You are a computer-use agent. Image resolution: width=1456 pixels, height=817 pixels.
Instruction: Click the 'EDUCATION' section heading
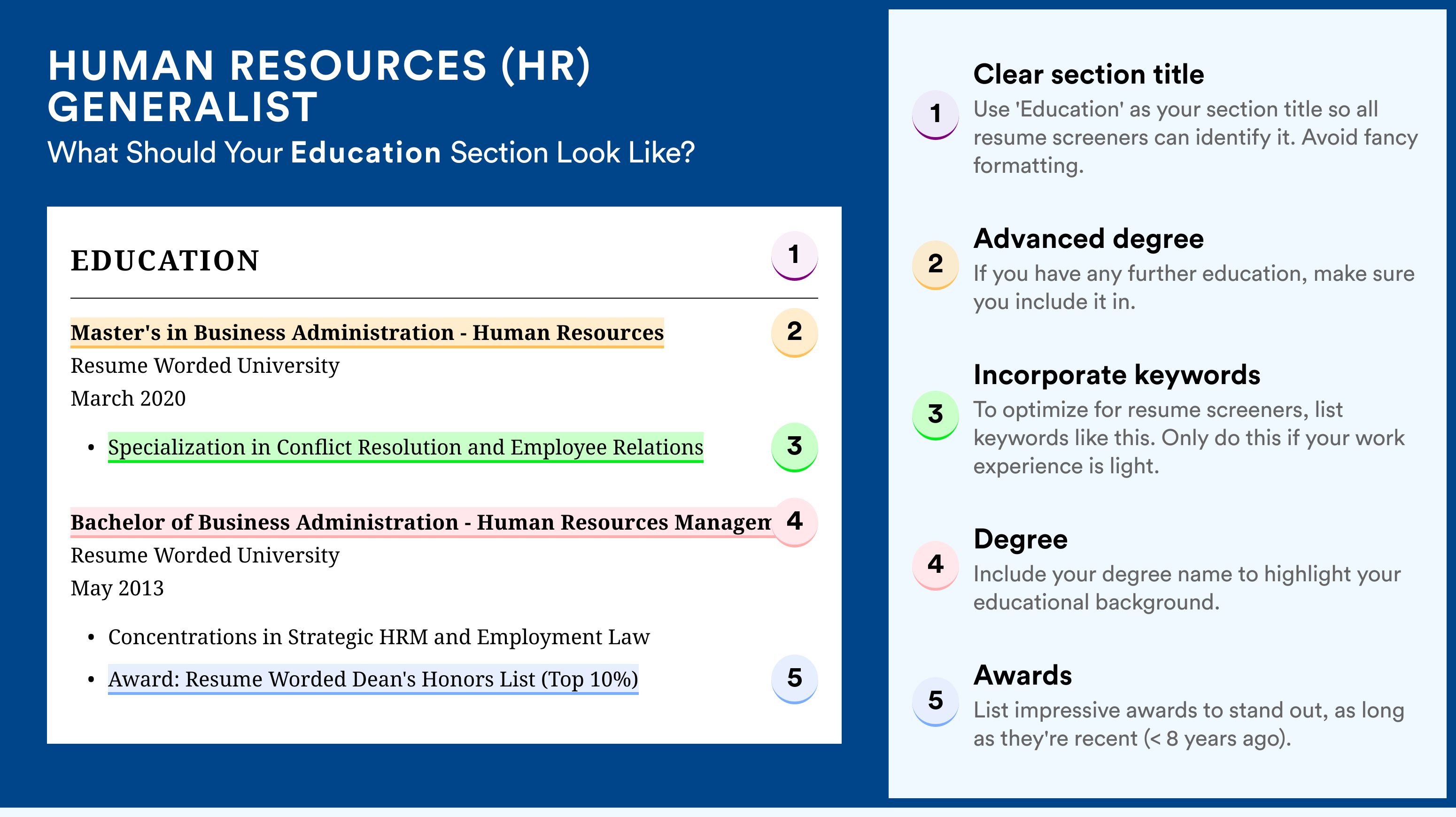point(165,261)
